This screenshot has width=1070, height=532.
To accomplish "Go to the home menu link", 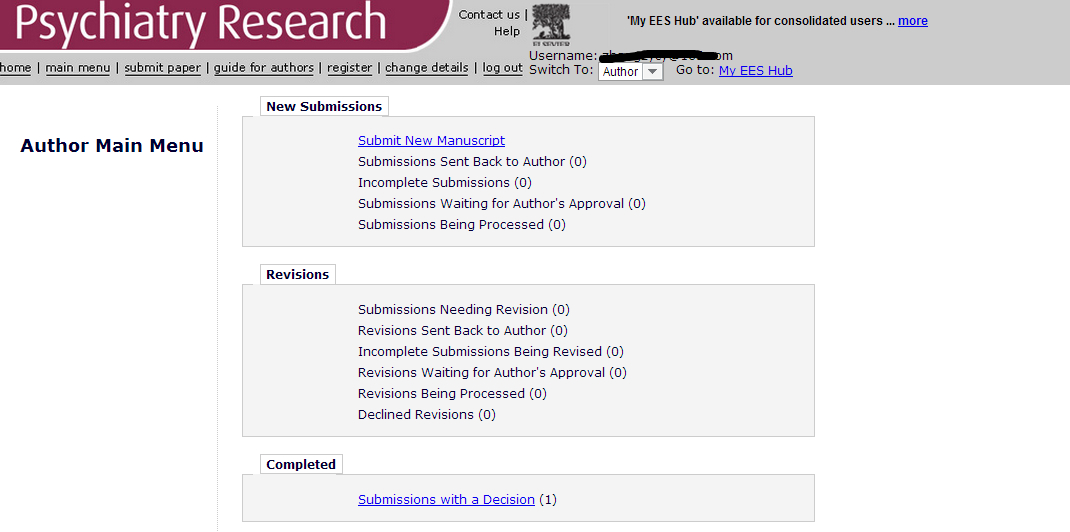I will (x=15, y=68).
